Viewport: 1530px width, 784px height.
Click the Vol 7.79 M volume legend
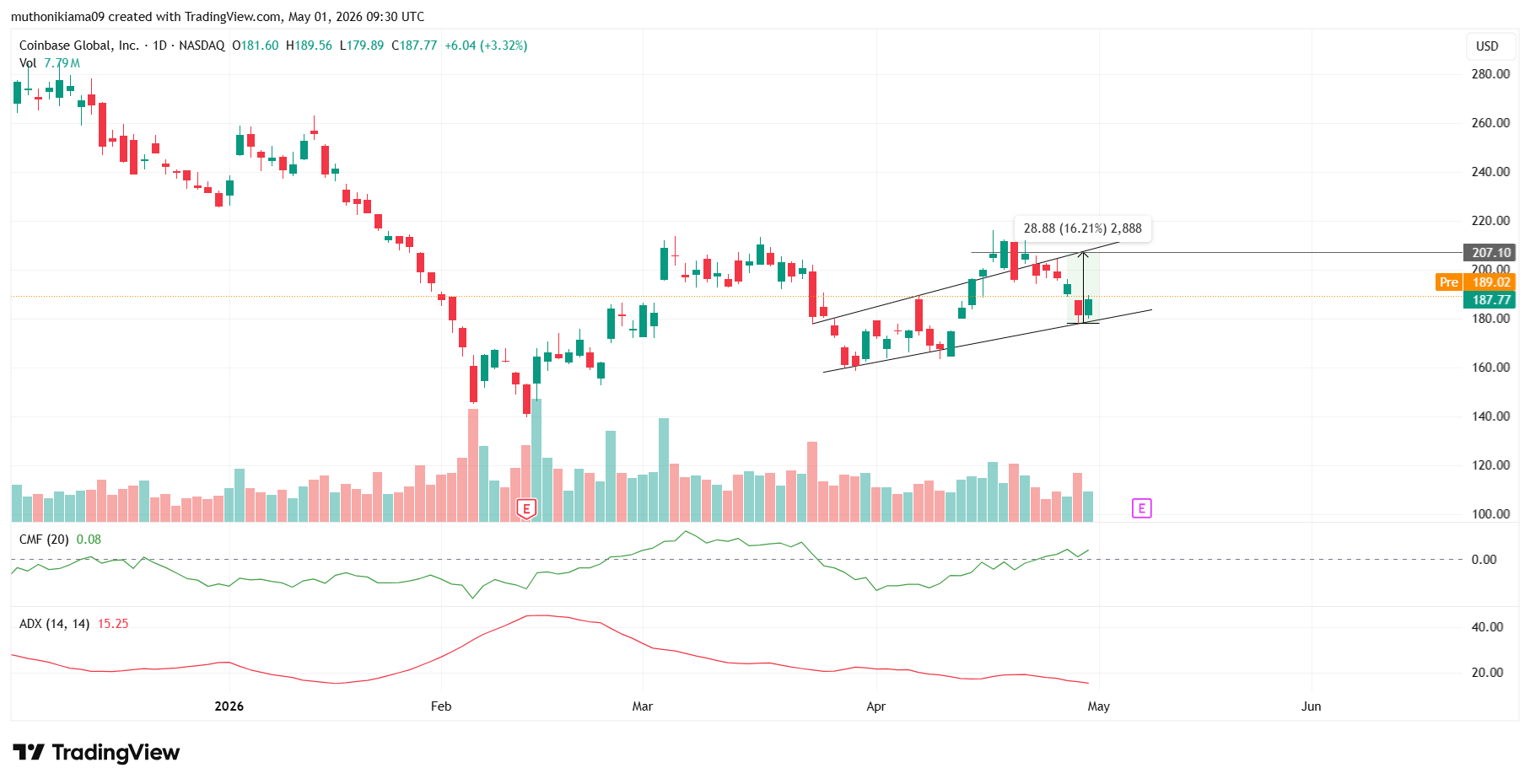(50, 63)
